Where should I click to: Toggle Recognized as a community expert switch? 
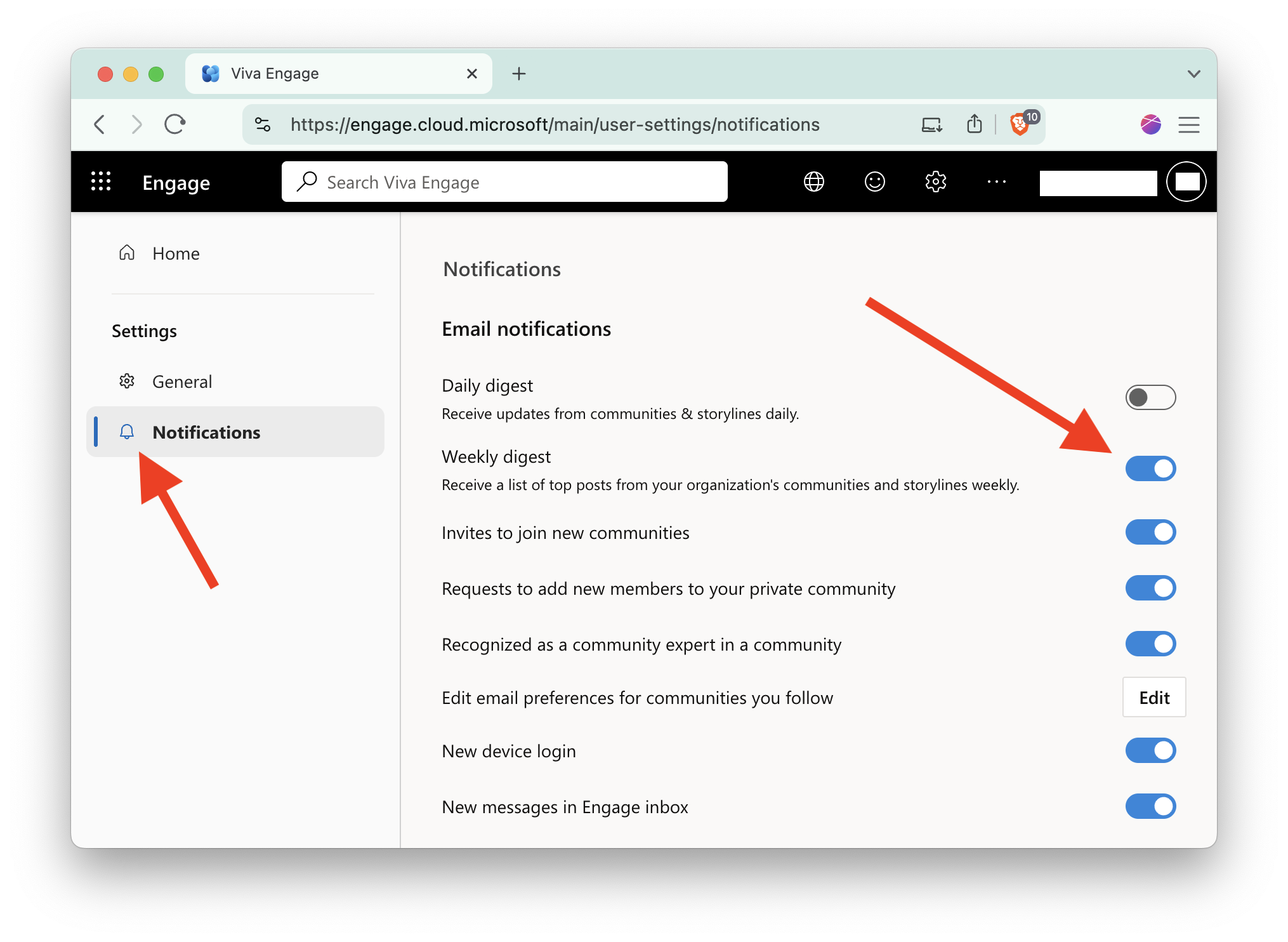pyautogui.click(x=1150, y=644)
